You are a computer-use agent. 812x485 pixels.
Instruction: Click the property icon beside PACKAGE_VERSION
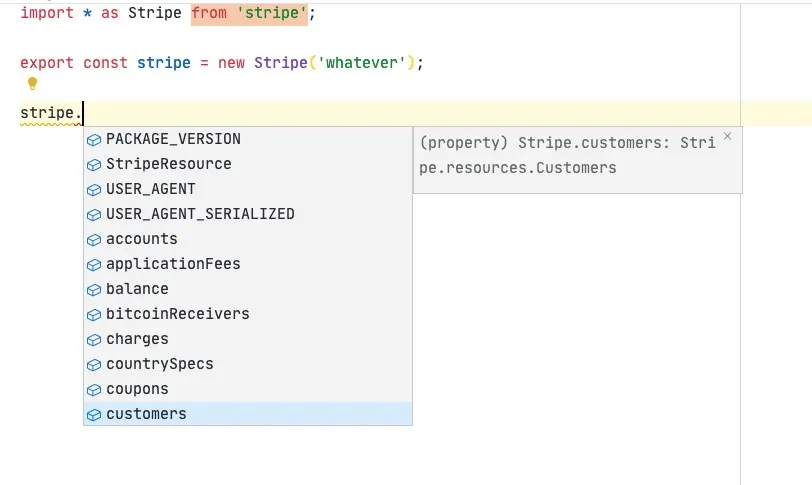coord(94,139)
